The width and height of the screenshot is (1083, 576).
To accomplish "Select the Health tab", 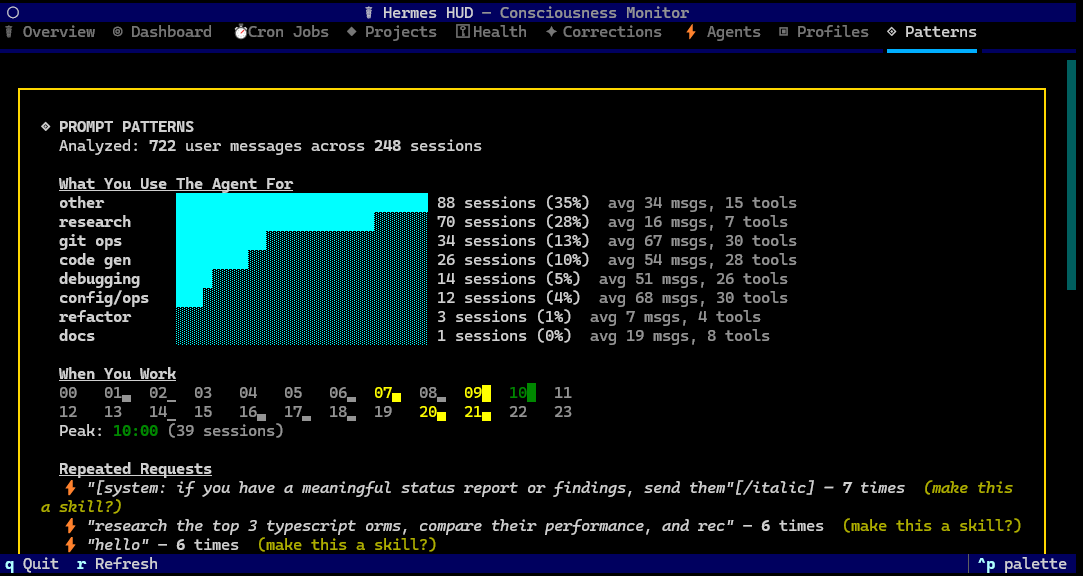I will coord(491,32).
